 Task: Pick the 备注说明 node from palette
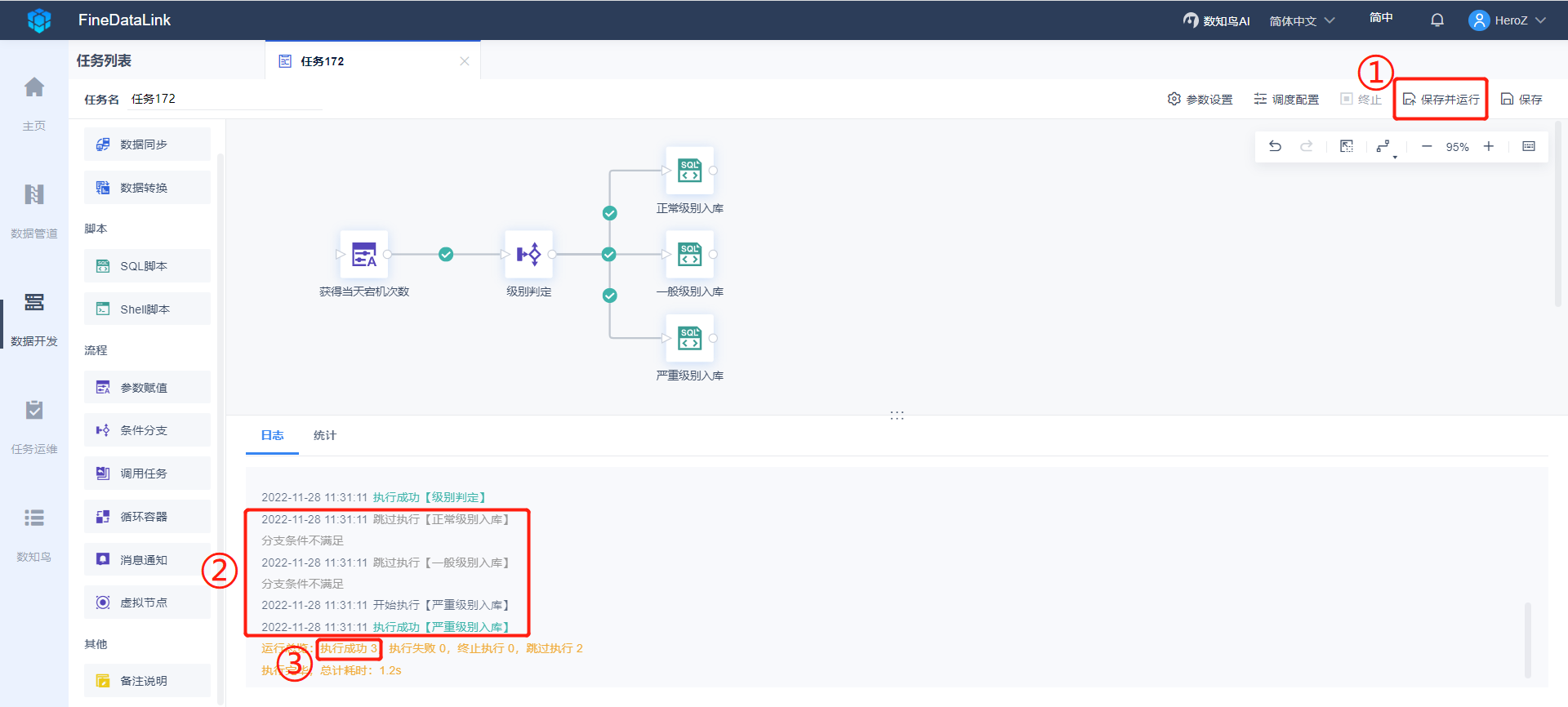147,681
